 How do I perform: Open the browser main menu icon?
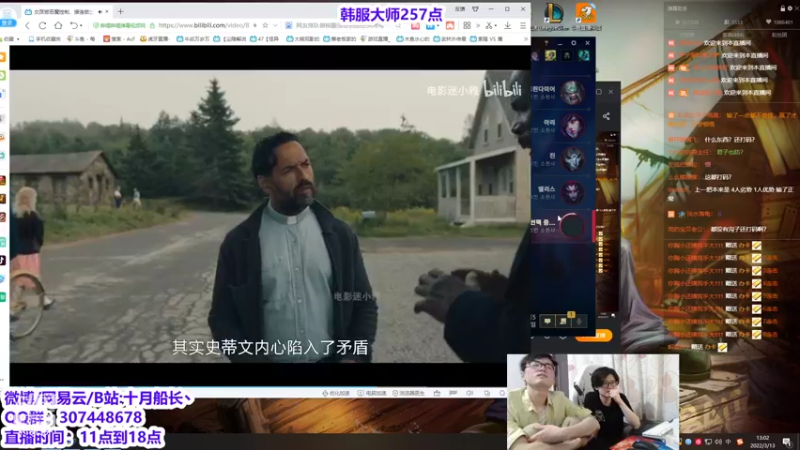(x=523, y=25)
